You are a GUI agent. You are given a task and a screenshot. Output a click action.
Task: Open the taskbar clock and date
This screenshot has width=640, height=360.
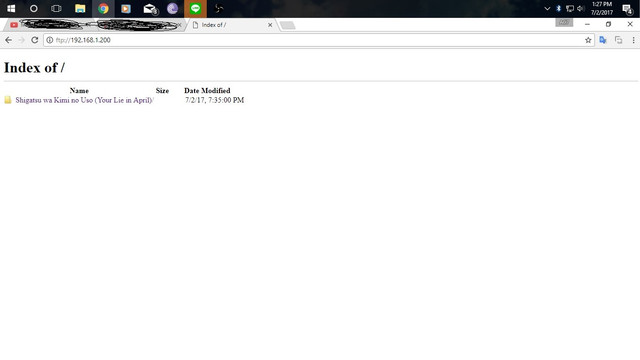602,9
